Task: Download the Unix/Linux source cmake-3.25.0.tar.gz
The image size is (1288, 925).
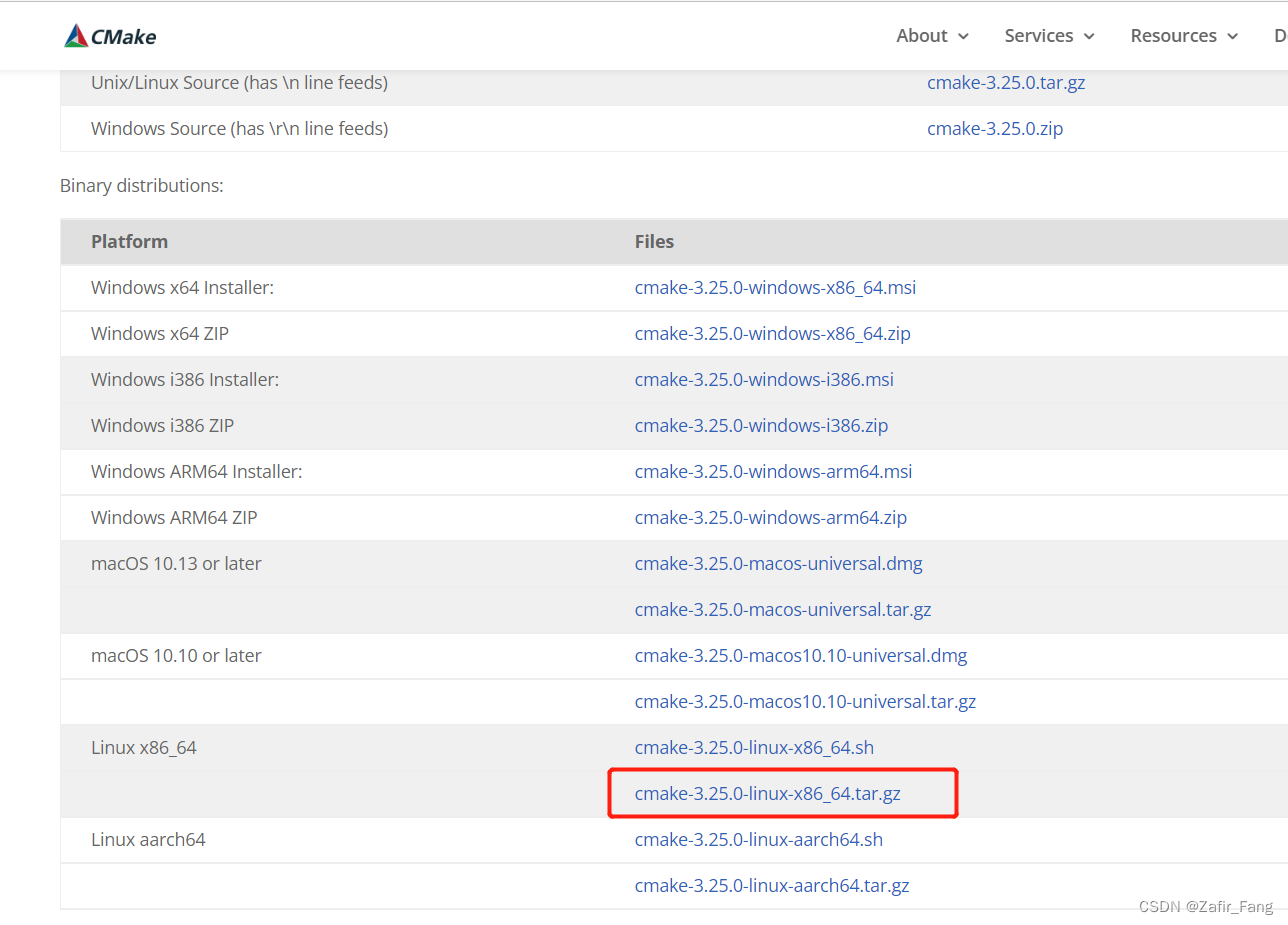Action: (1006, 82)
